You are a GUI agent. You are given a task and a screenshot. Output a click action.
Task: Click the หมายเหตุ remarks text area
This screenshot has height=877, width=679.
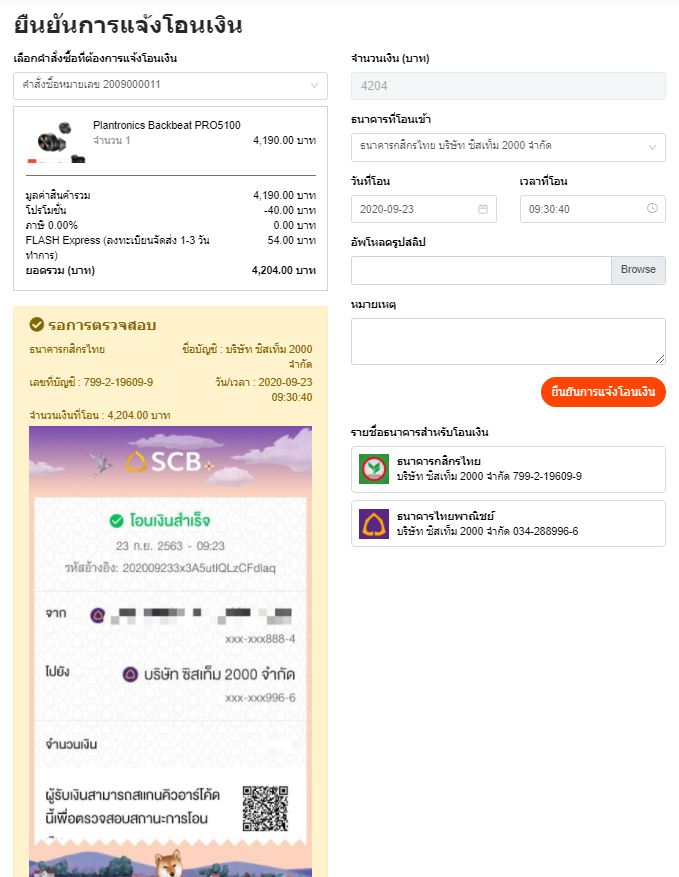(508, 341)
